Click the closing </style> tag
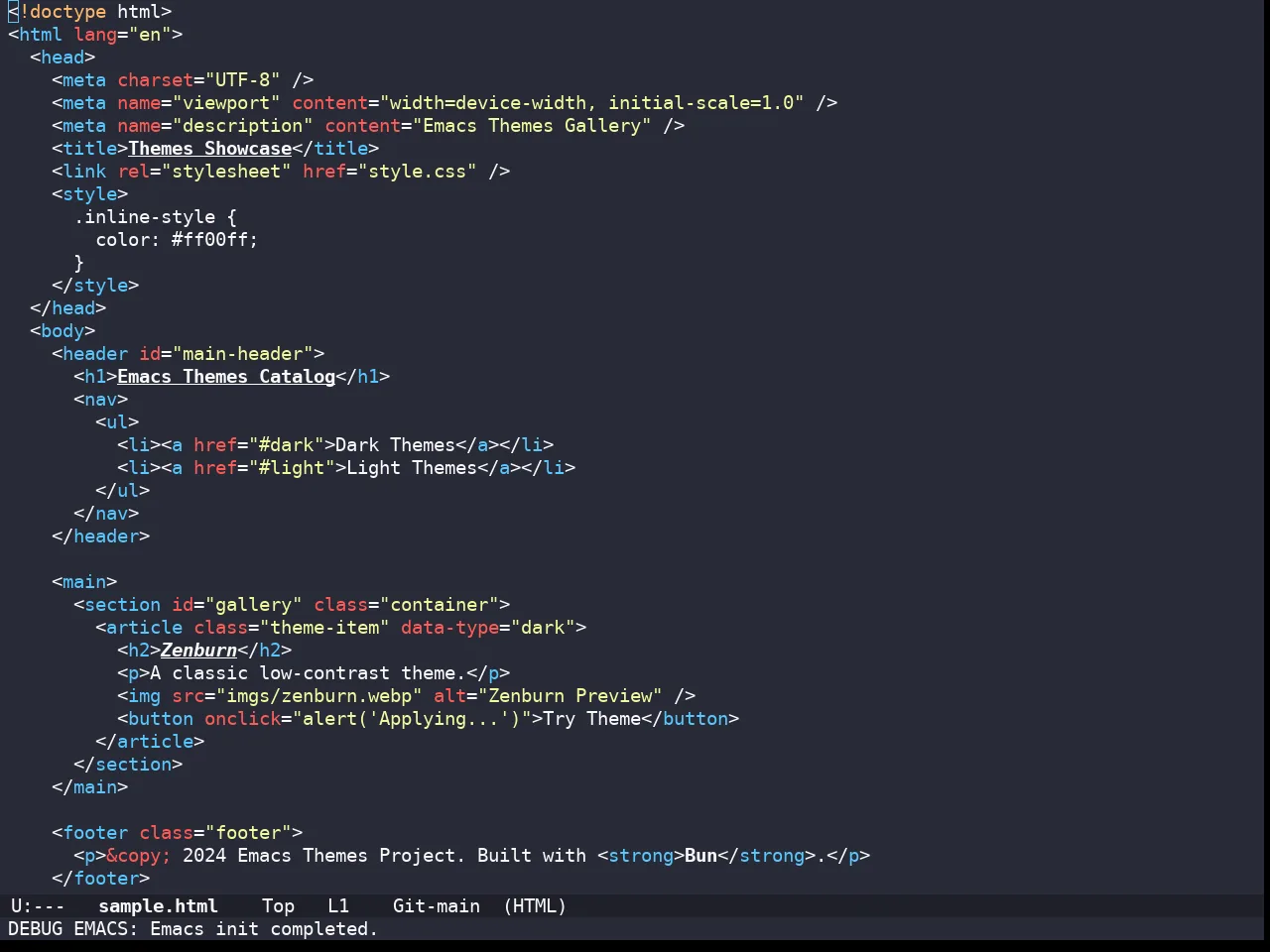 (x=95, y=286)
